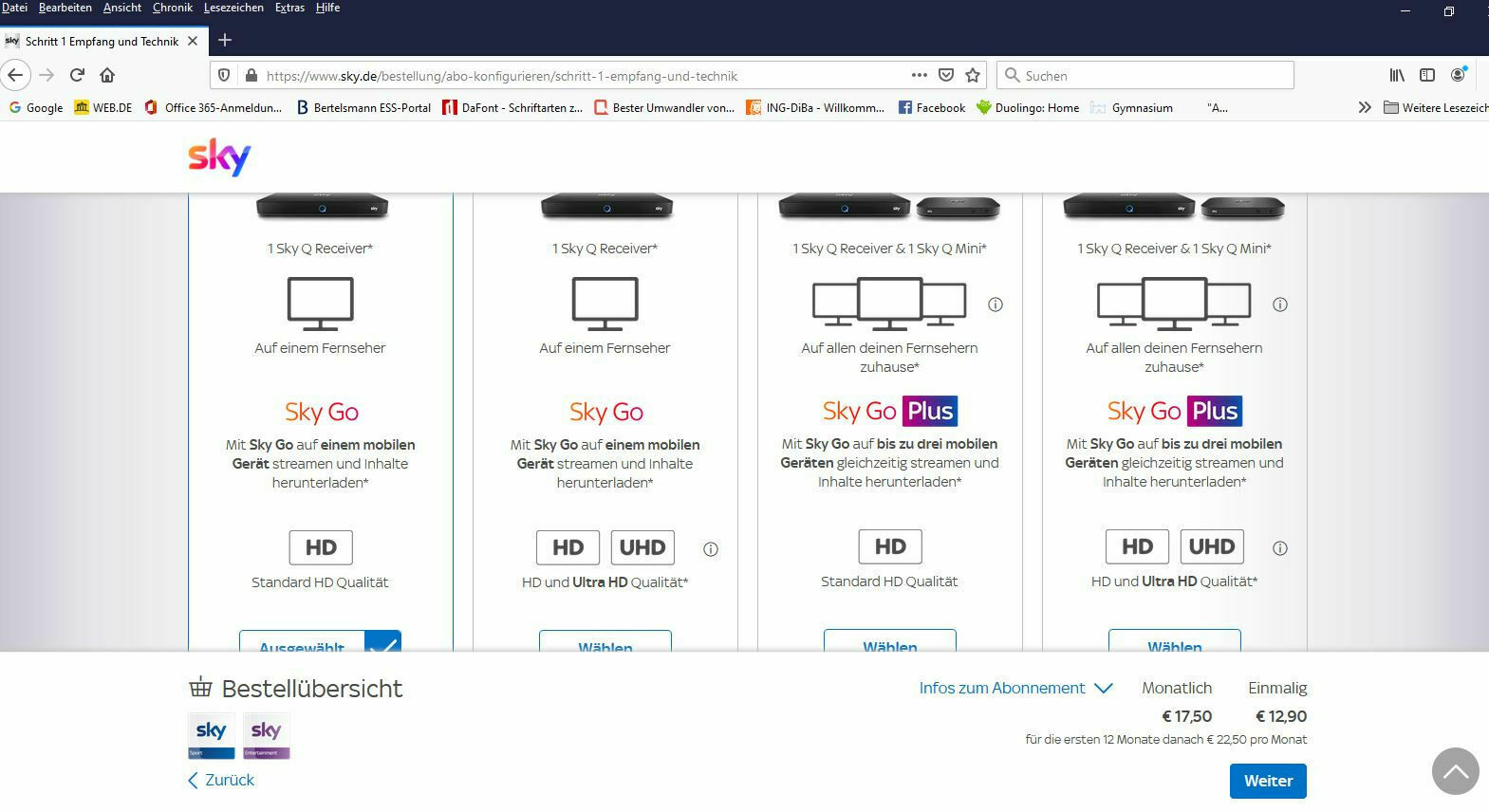Choose fourth card with Wählen

coord(1175,640)
